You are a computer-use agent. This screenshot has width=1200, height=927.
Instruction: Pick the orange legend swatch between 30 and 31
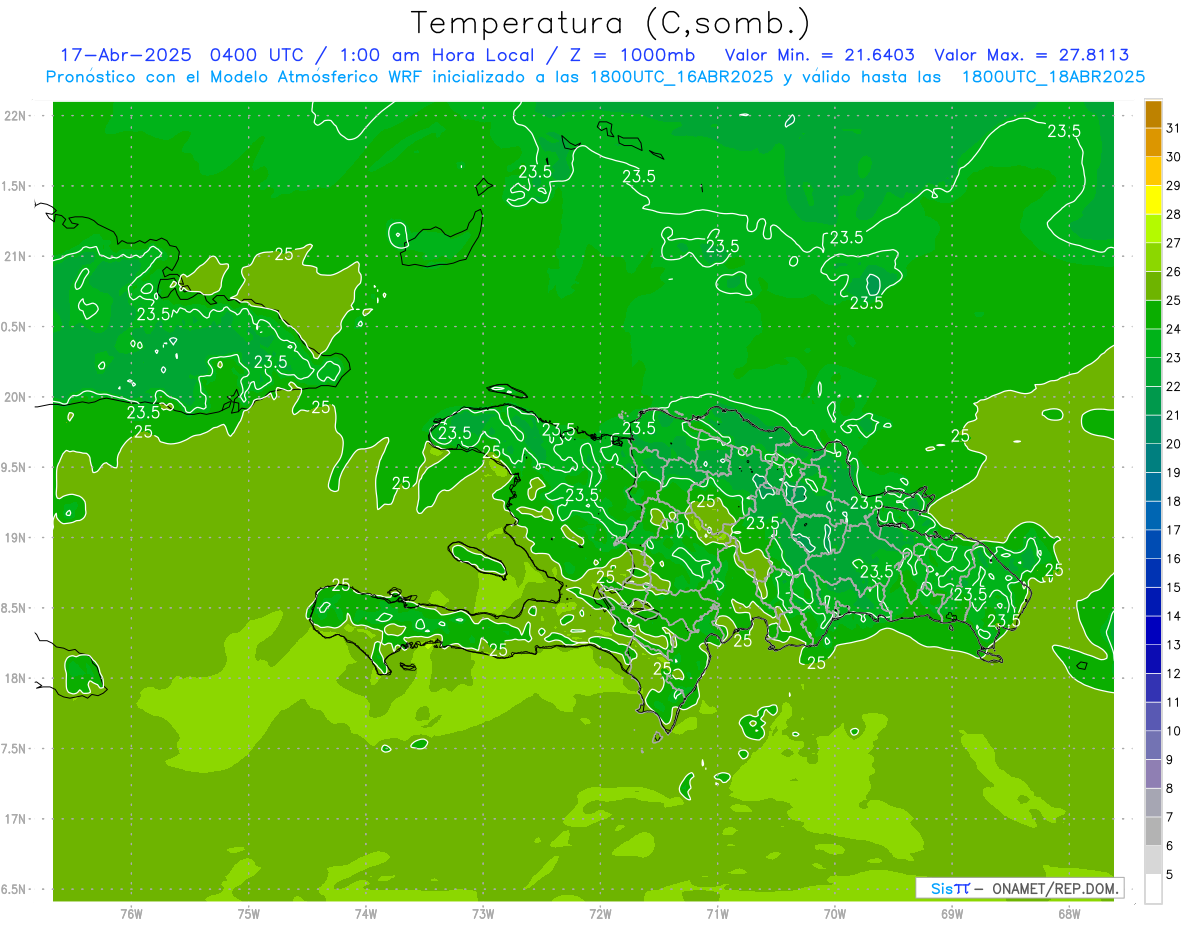click(x=1153, y=142)
